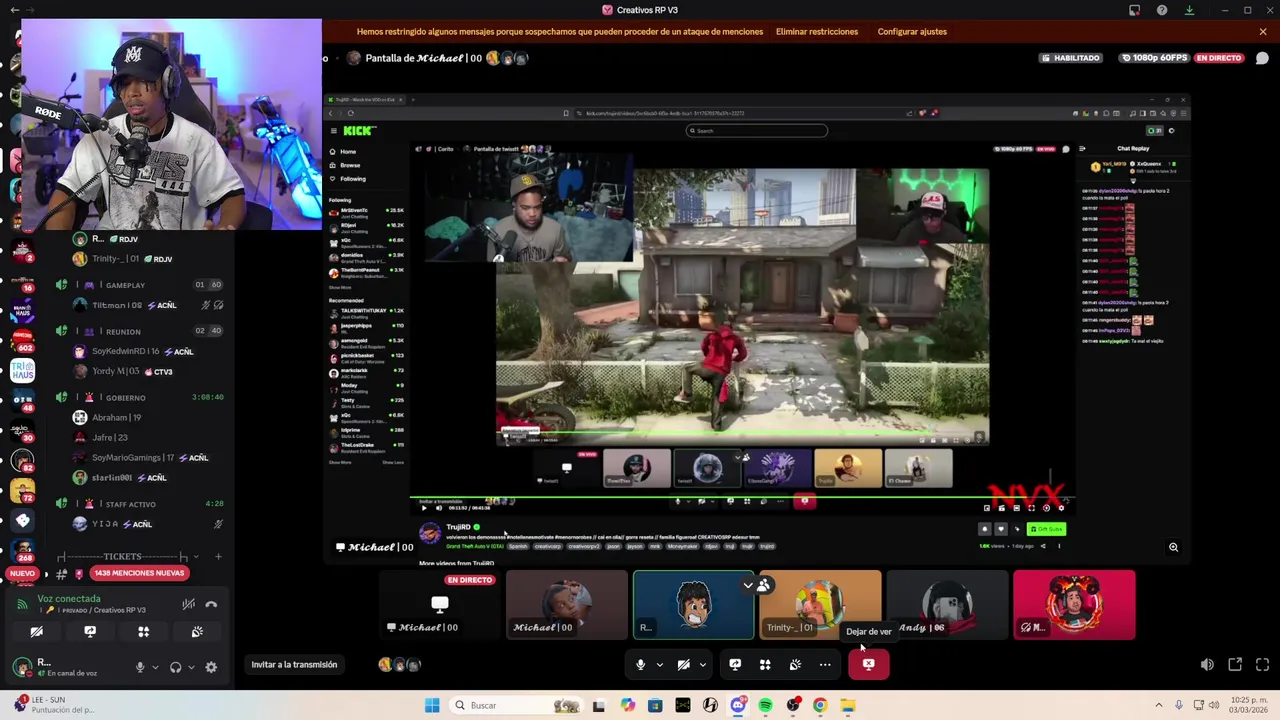1280x720 pixels.
Task: Click Eliminar restricciones link in the banner
Action: point(817,32)
